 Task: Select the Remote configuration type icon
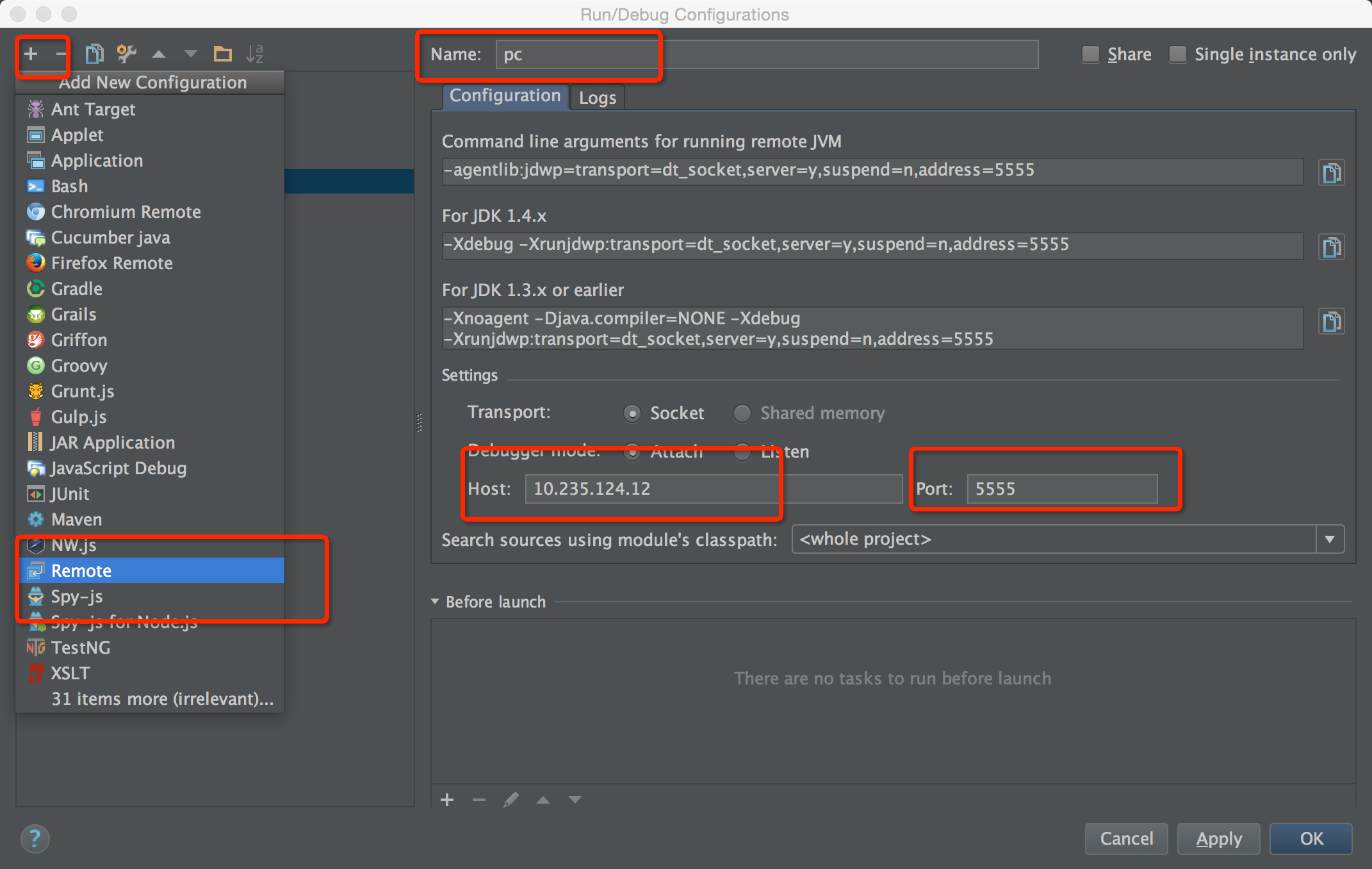click(x=35, y=570)
